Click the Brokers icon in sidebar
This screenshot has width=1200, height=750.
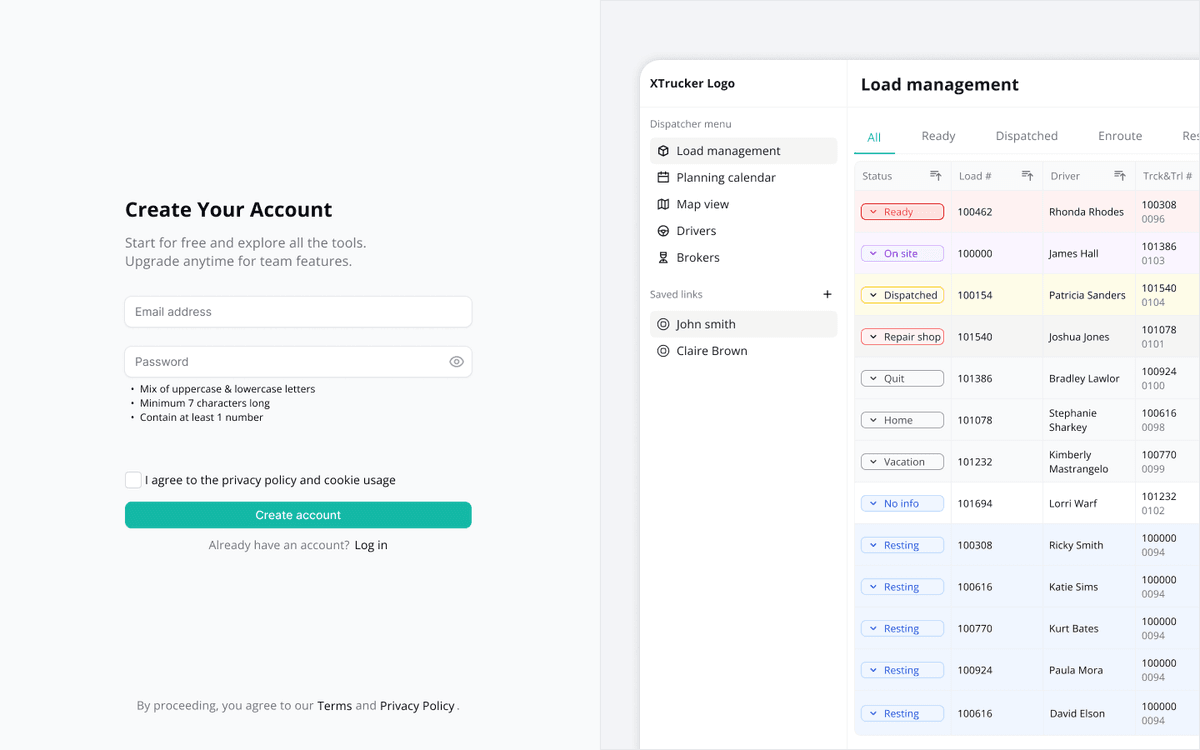(x=663, y=258)
